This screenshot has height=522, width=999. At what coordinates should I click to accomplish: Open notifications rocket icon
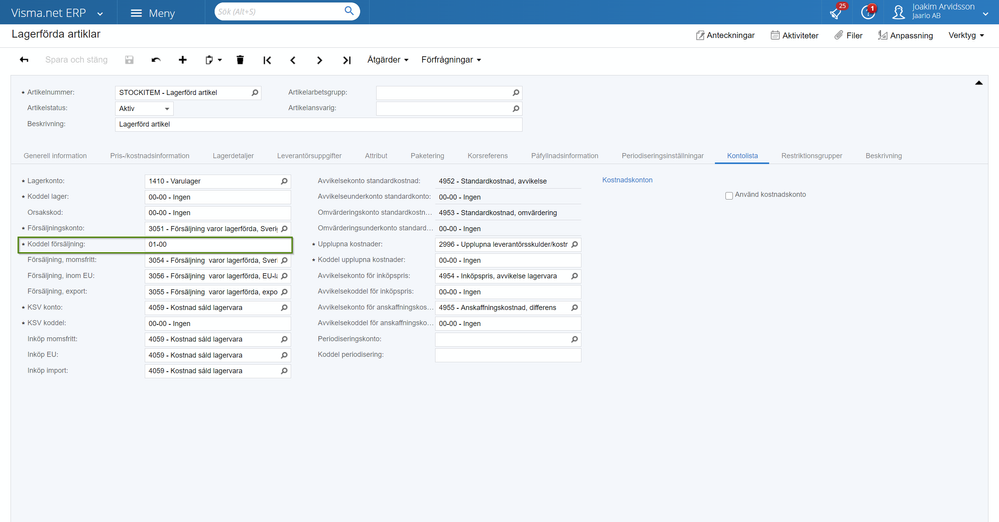[836, 13]
